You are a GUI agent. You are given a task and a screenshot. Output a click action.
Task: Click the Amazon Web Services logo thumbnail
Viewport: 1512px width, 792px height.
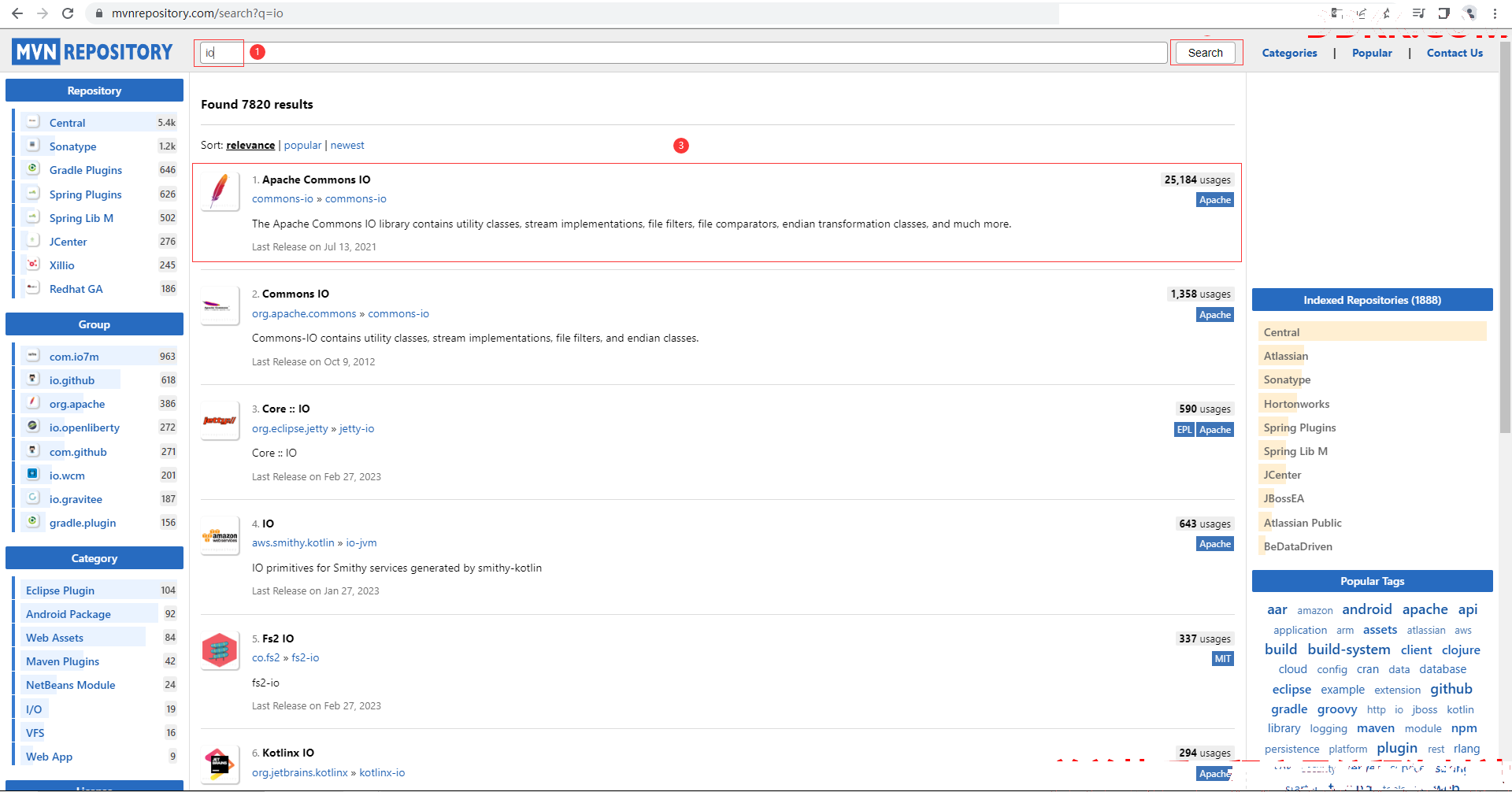(x=220, y=535)
